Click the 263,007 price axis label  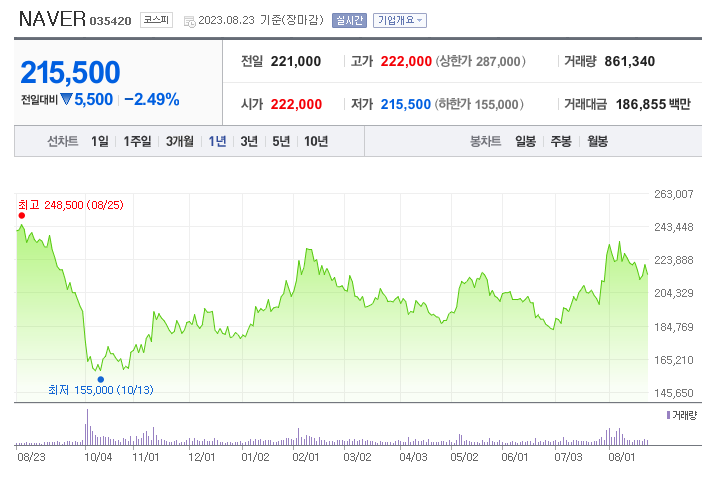click(673, 194)
